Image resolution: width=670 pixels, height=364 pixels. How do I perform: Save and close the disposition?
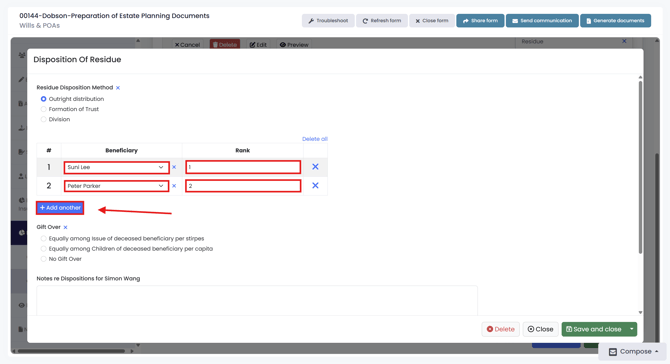click(x=594, y=329)
